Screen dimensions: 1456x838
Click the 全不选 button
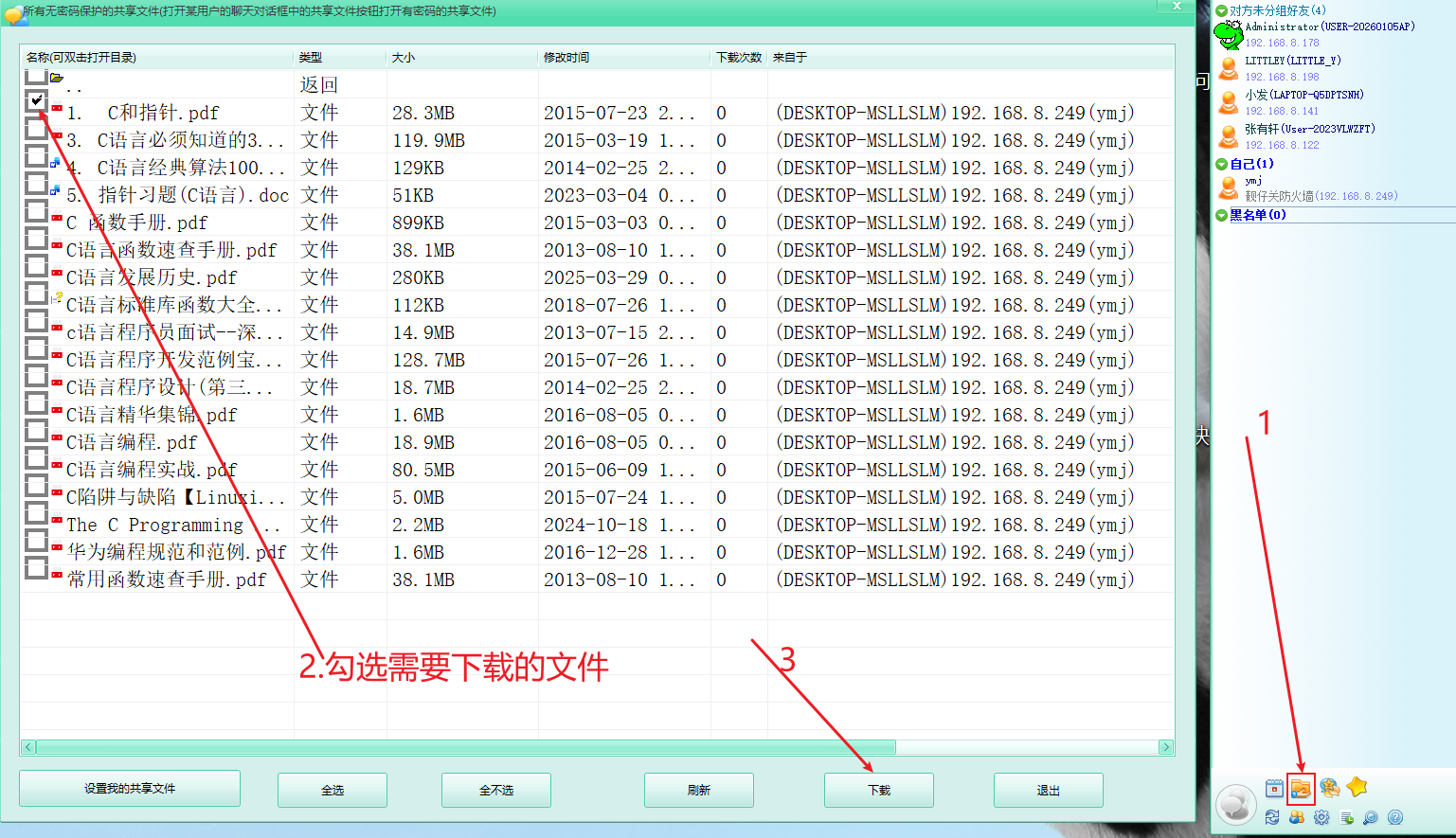point(496,790)
